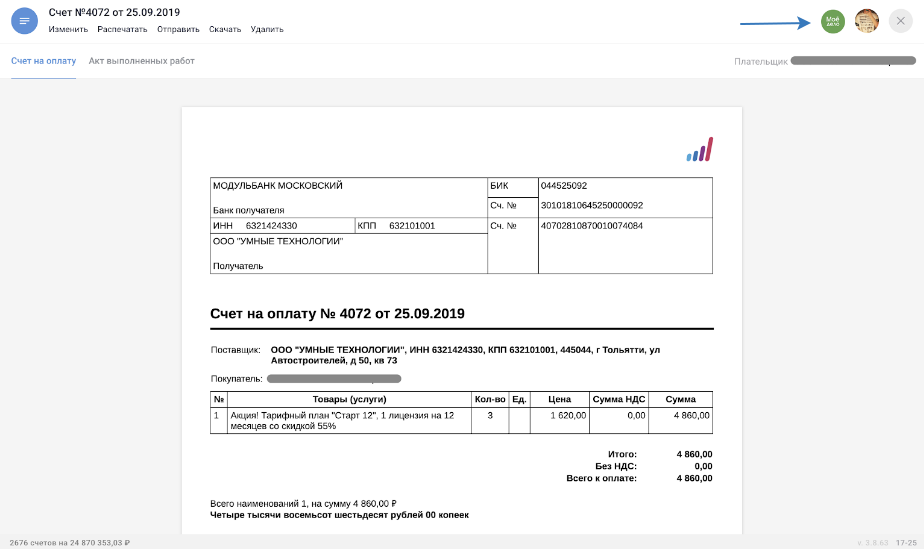The height and width of the screenshot is (549, 924).
Task: Click "Скачать" to download the invoice
Action: click(225, 29)
